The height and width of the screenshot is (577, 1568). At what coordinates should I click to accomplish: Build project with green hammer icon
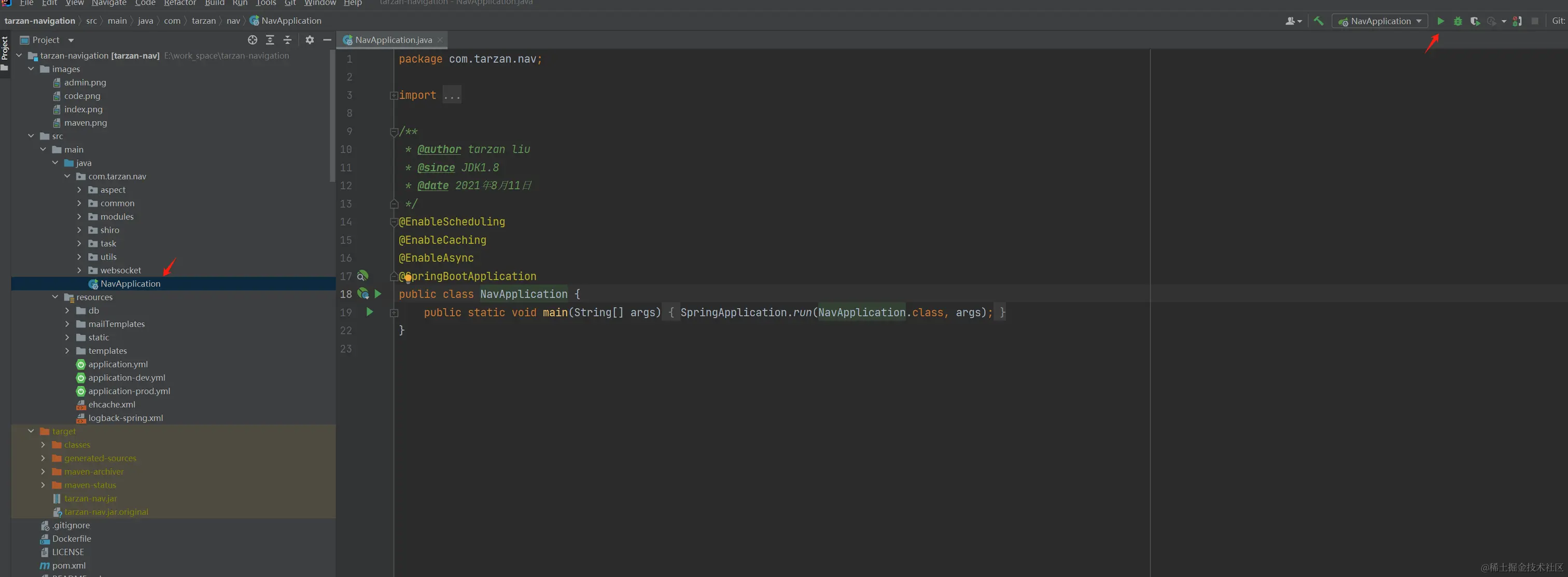point(1318,21)
